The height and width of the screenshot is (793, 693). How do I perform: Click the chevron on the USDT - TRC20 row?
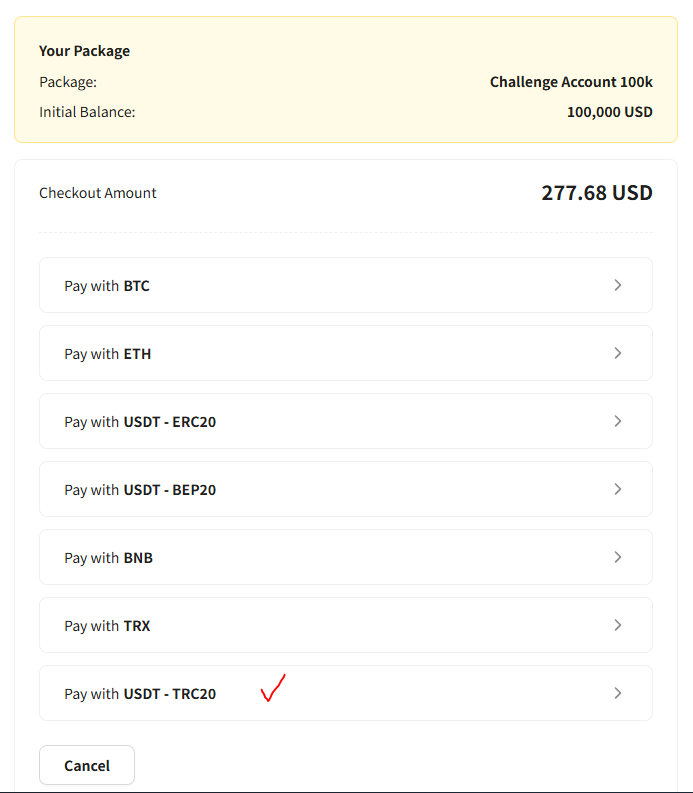[x=618, y=693]
